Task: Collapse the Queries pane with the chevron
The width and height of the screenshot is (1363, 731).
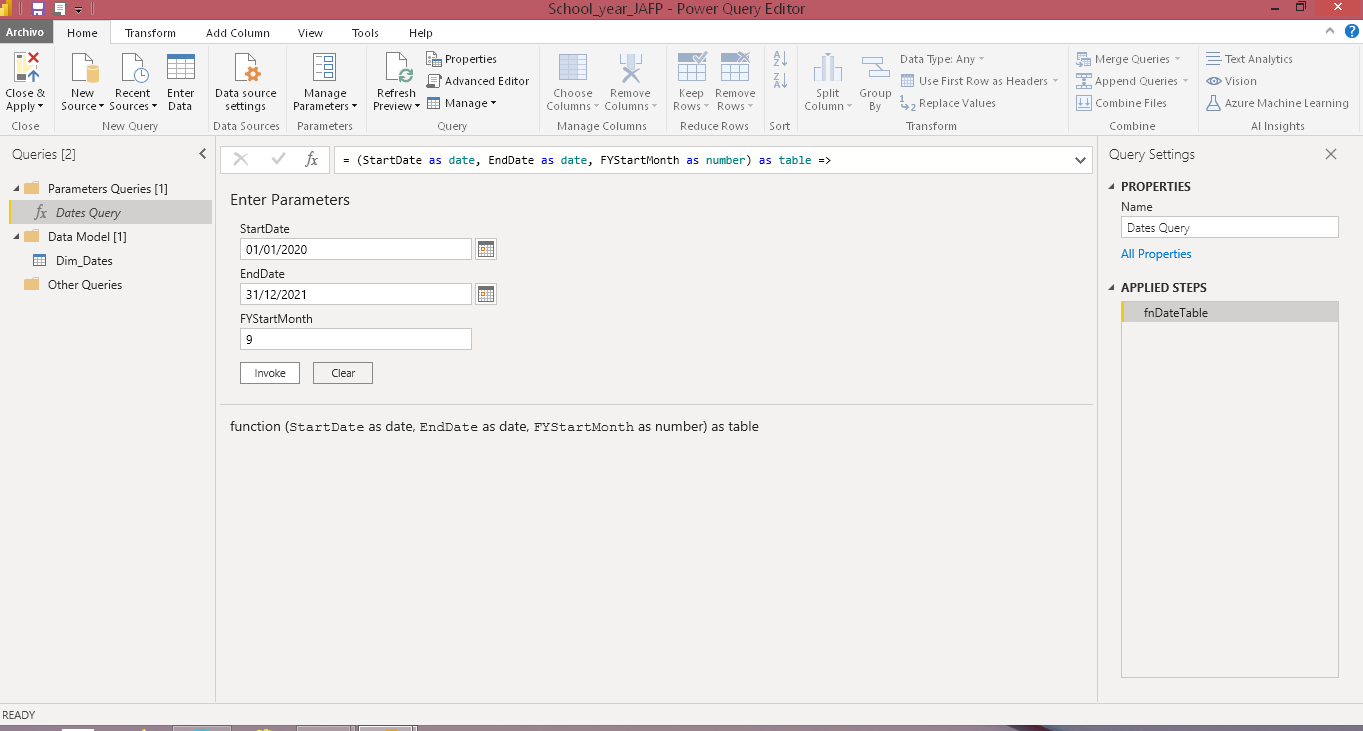Action: [x=203, y=154]
